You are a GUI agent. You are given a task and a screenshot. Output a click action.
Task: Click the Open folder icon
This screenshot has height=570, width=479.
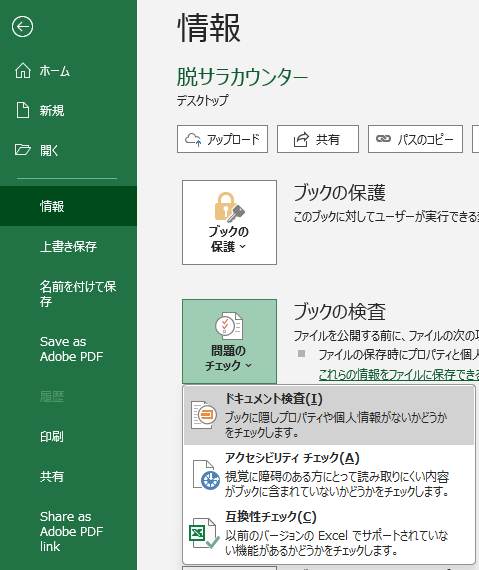point(23,150)
